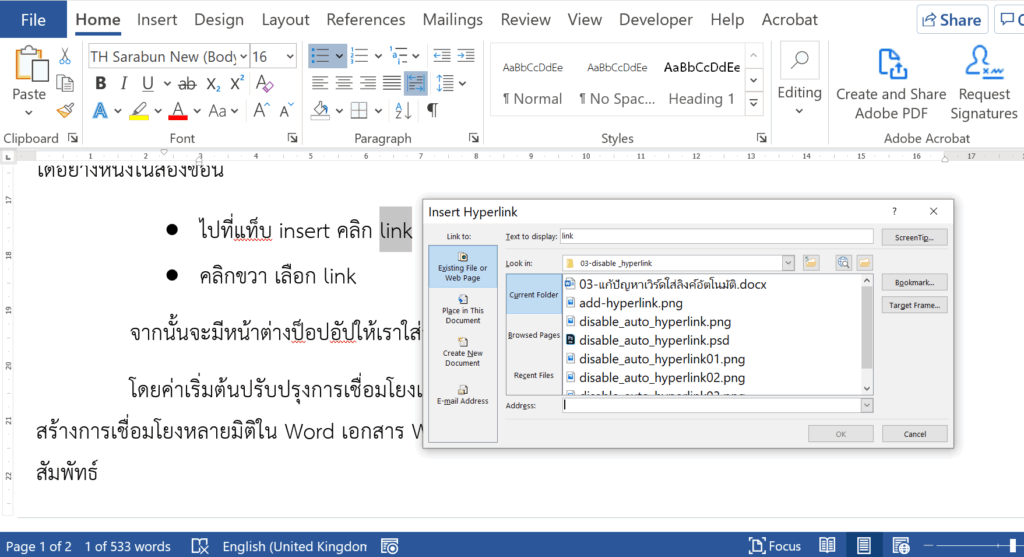
Task: Toggle Bold formatting
Action: [x=100, y=84]
